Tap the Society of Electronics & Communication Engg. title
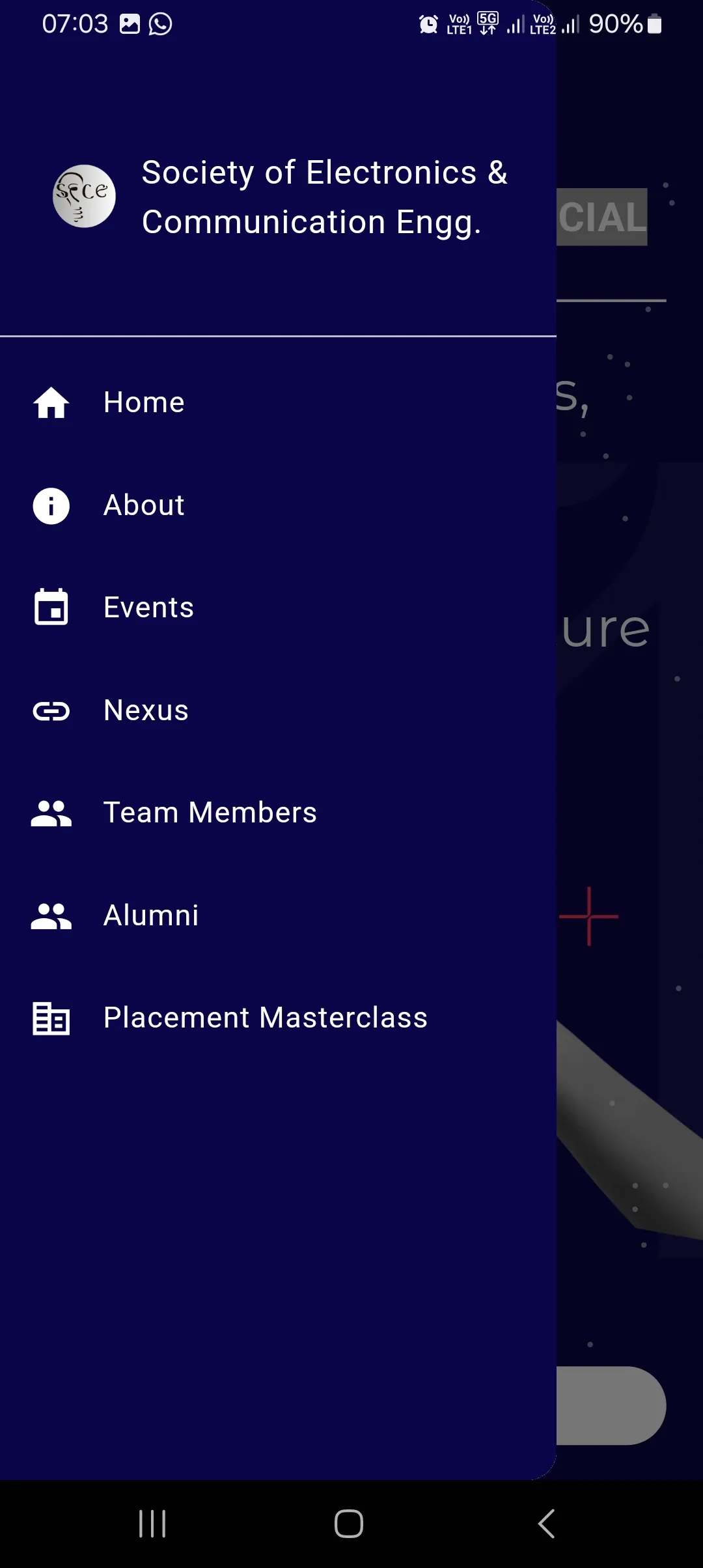 click(324, 197)
